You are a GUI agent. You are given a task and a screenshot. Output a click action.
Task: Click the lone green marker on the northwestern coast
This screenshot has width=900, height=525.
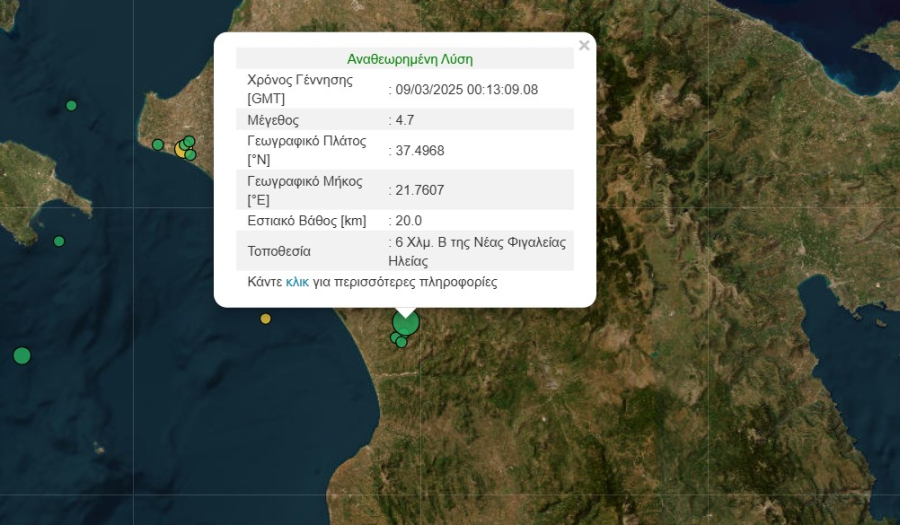point(158,145)
